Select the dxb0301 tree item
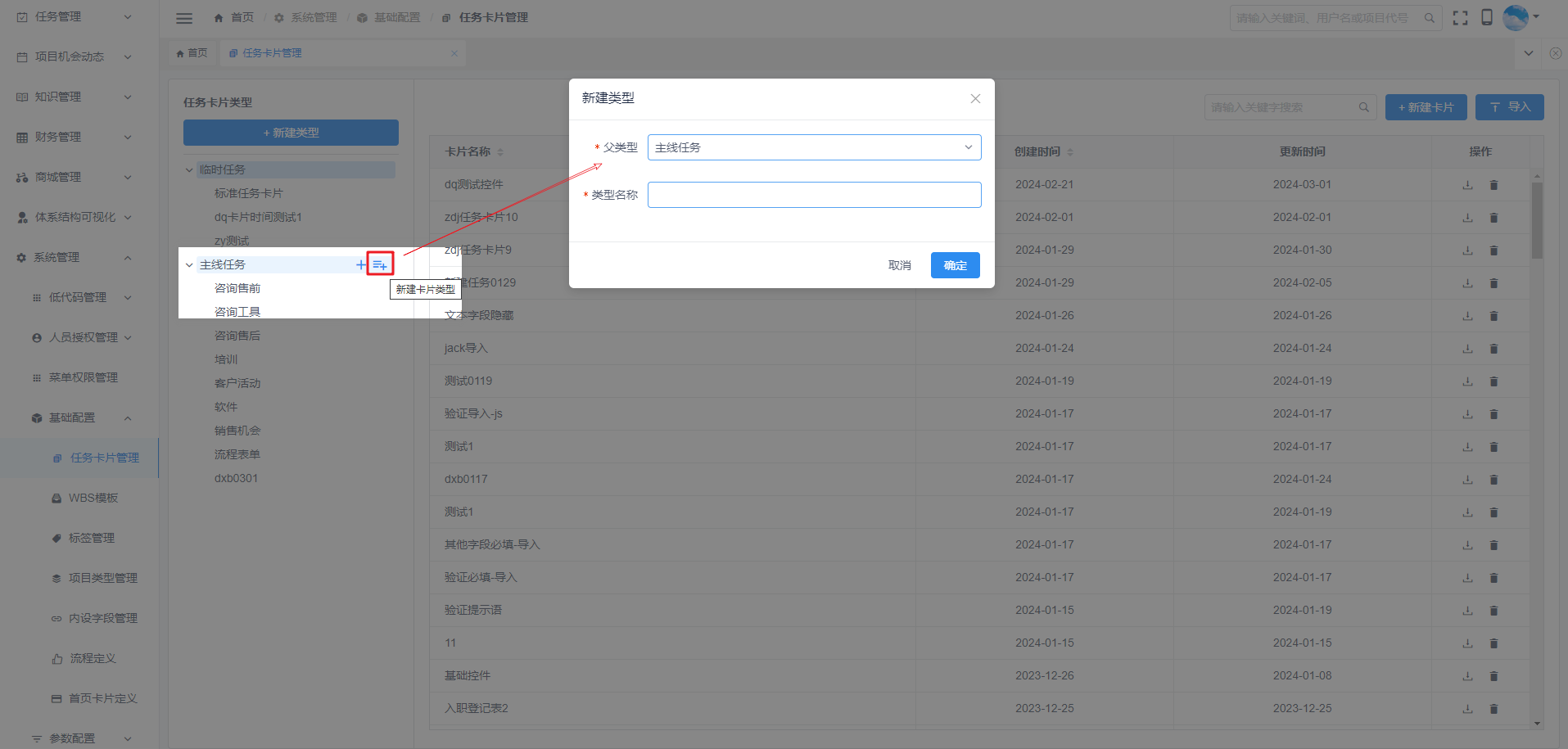Viewport: 1568px width, 749px height. (x=236, y=478)
